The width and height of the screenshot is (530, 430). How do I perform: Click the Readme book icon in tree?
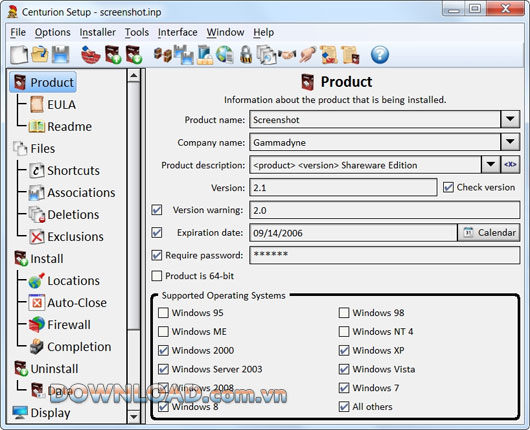tap(37, 126)
